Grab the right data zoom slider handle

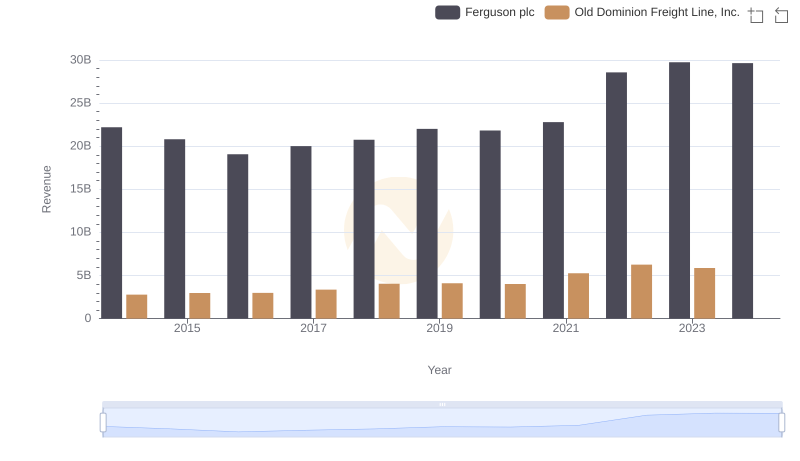(x=781, y=423)
